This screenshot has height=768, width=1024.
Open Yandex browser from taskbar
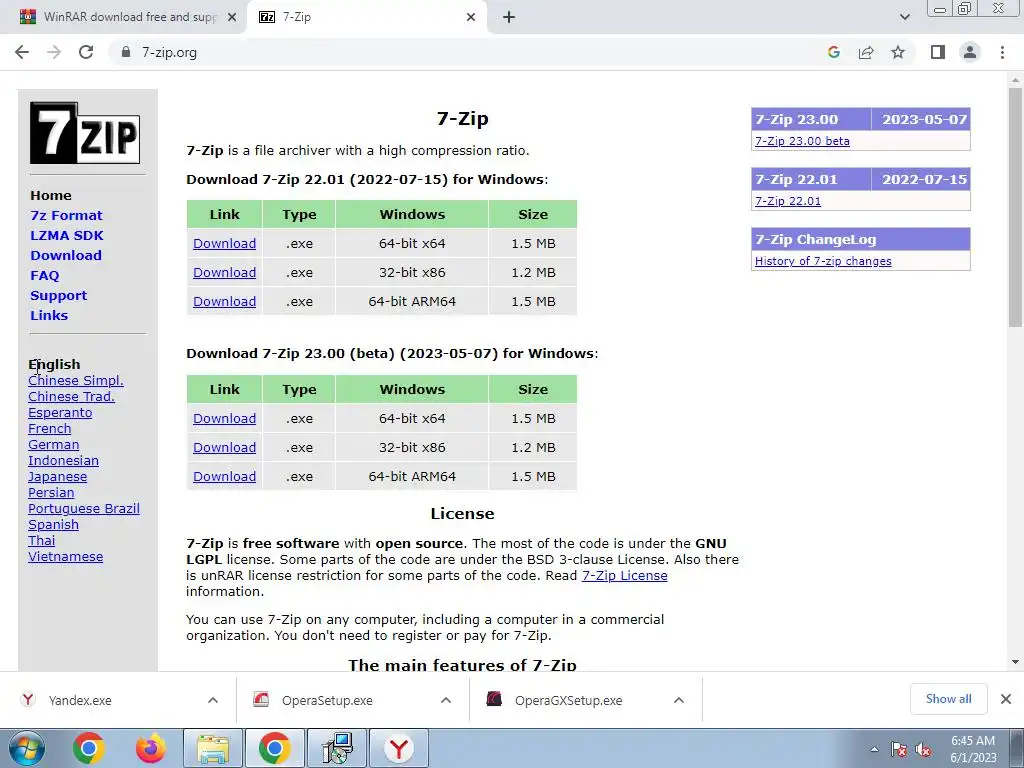pos(399,748)
